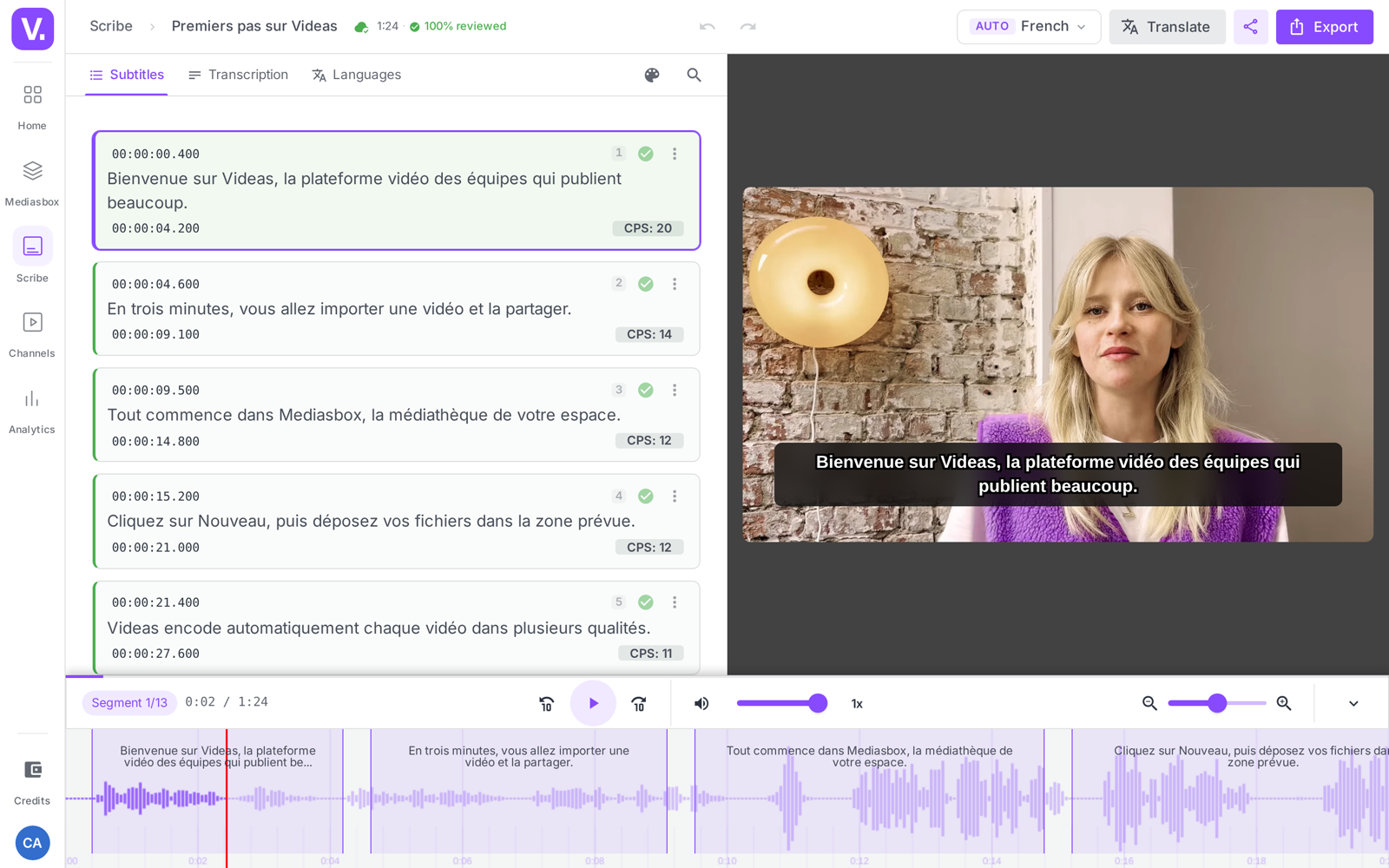Click subtitle 5 start time 00:00:21.400
Image resolution: width=1389 pixels, height=868 pixels.
(155, 602)
